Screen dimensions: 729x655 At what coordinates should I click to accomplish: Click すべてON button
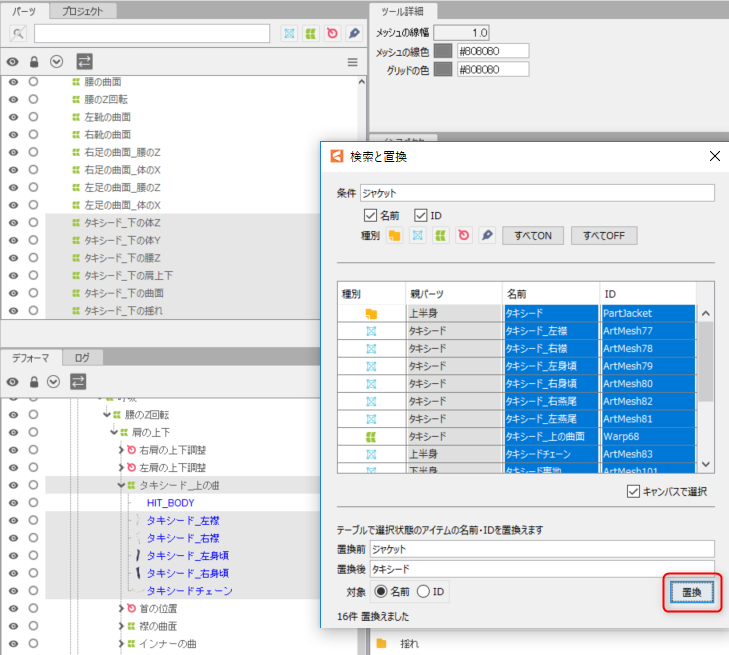coord(533,236)
